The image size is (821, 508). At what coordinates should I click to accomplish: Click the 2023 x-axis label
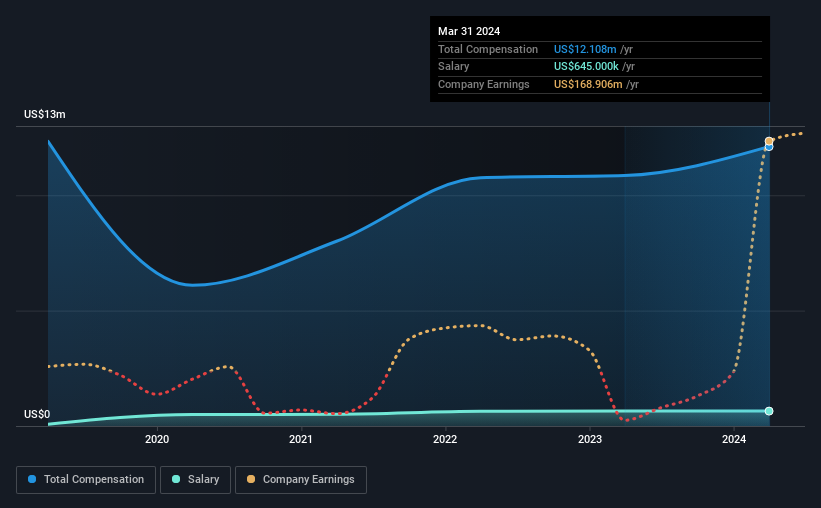point(590,439)
